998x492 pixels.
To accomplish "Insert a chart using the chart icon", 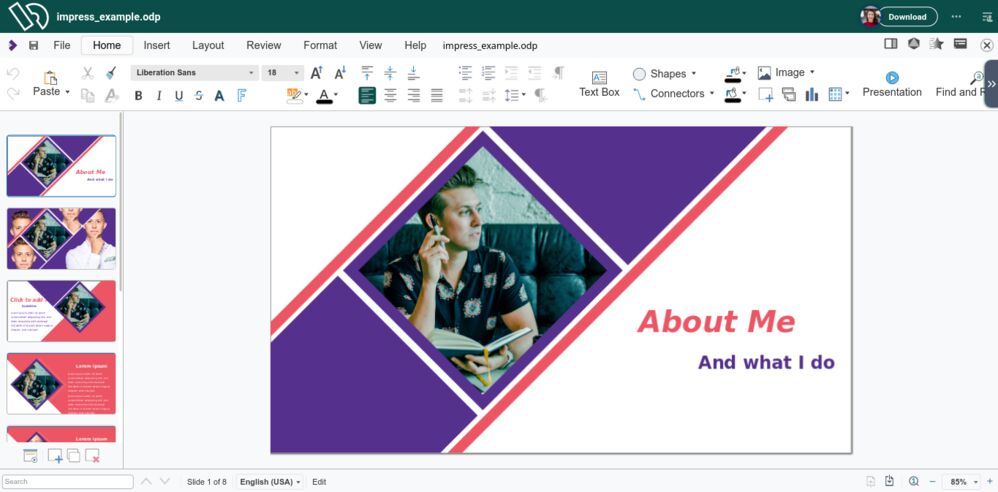I will click(x=811, y=94).
